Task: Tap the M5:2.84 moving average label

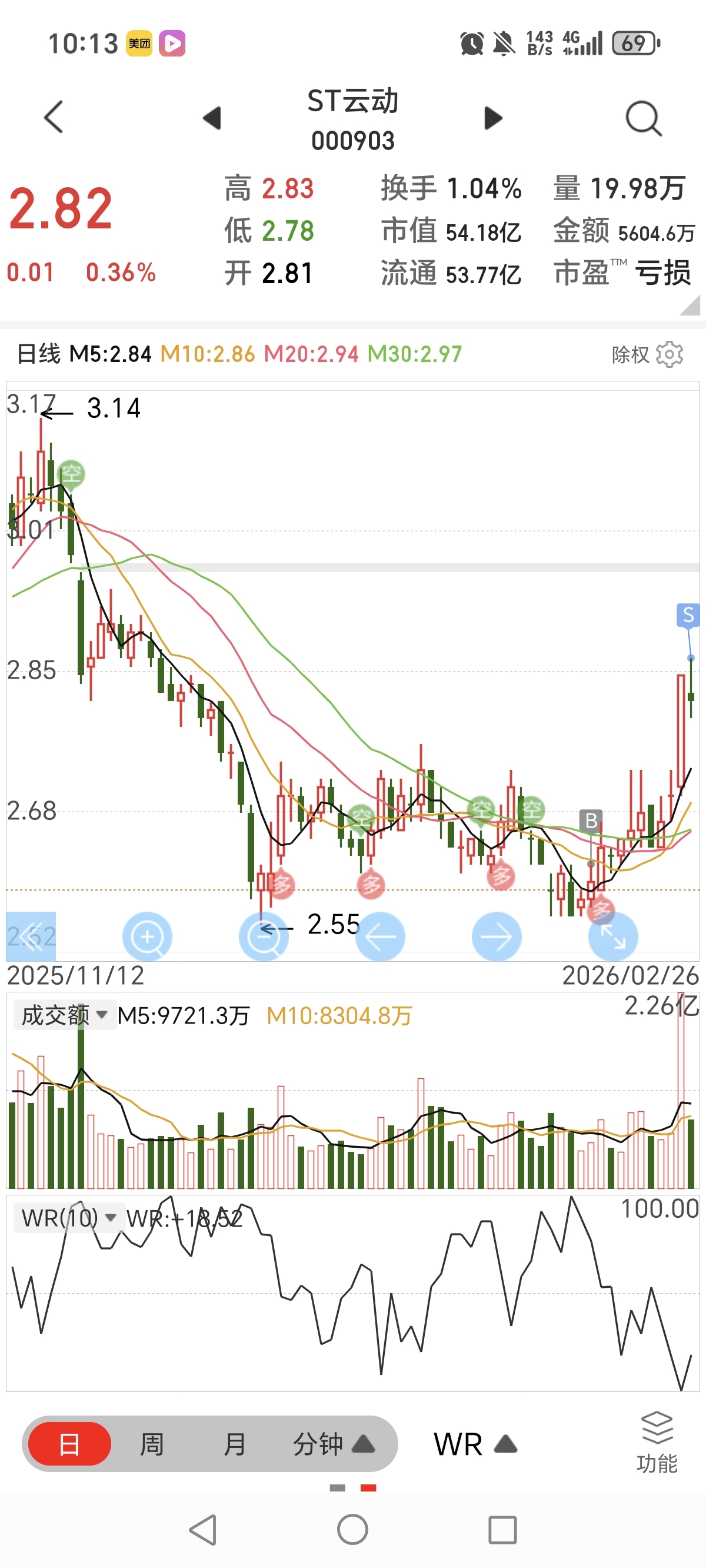Action: [110, 354]
